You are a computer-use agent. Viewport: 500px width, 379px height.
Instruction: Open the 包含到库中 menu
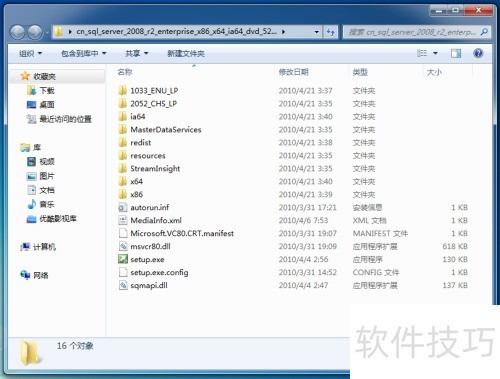(x=84, y=53)
